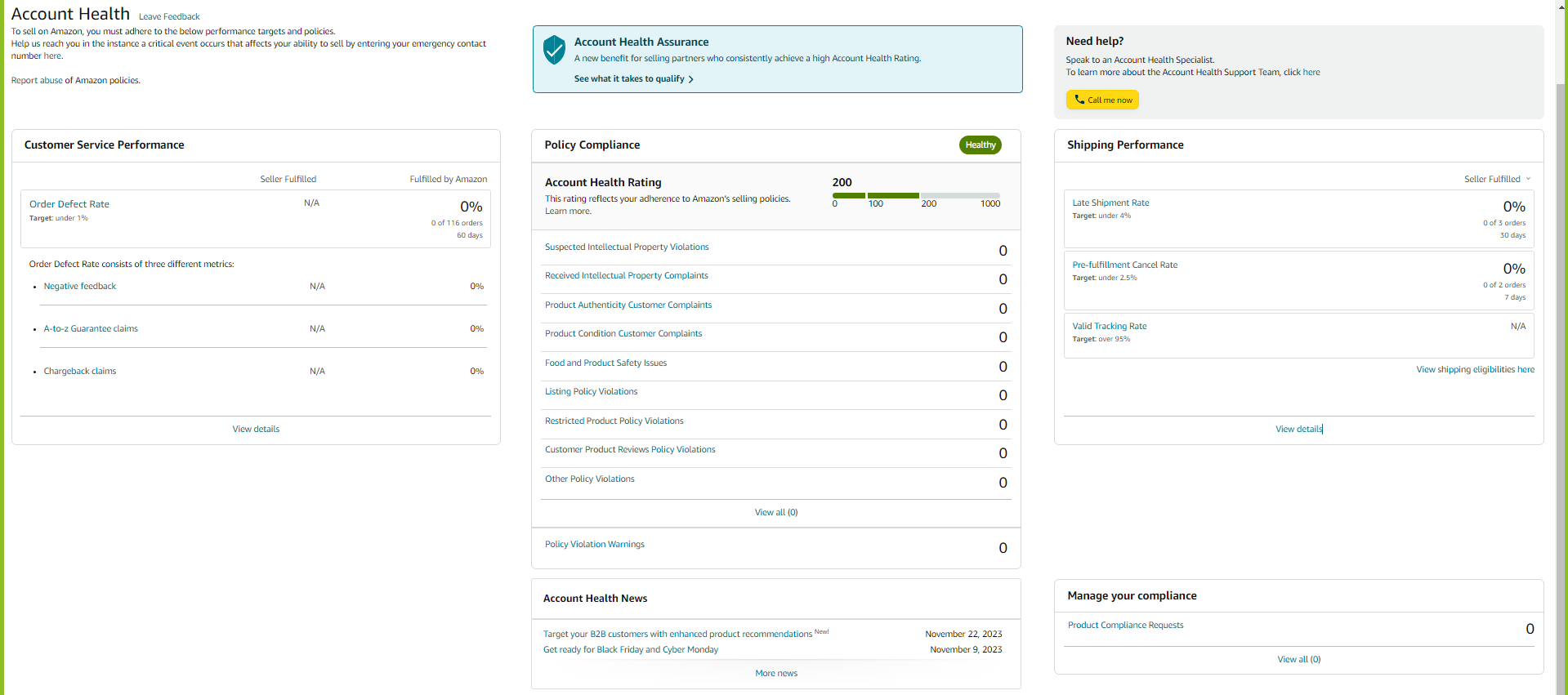Open 'See what it takes to qualify'

point(629,78)
